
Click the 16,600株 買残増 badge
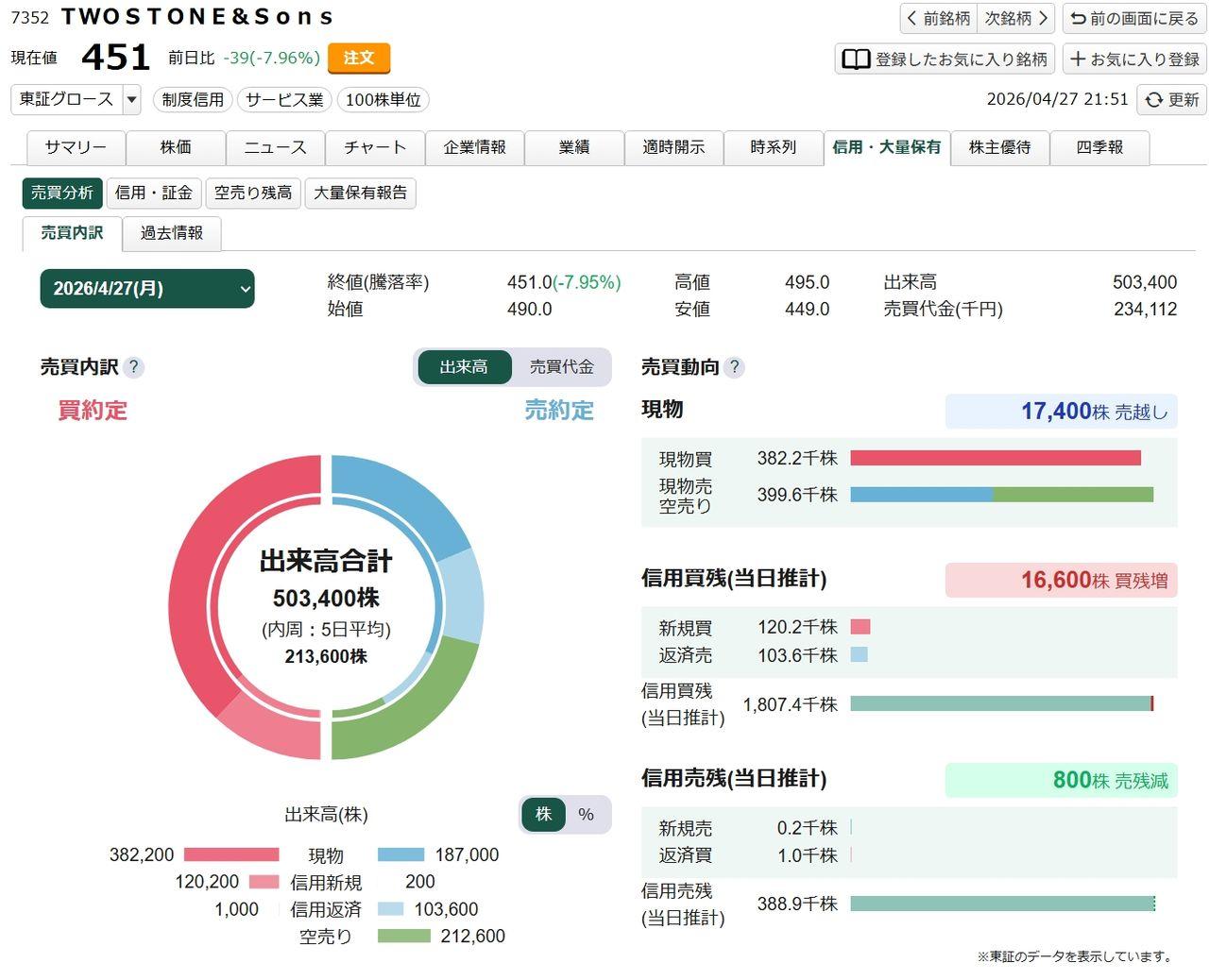(x=1062, y=580)
